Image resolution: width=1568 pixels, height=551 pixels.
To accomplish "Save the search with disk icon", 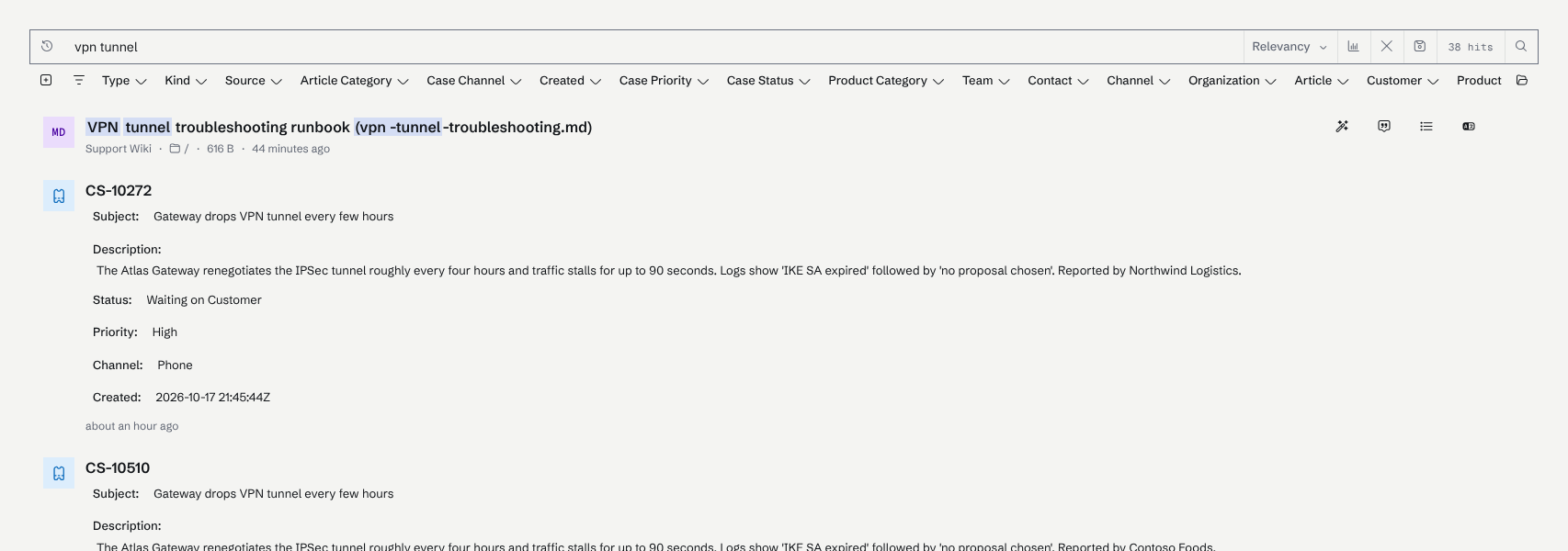I will click(1420, 46).
